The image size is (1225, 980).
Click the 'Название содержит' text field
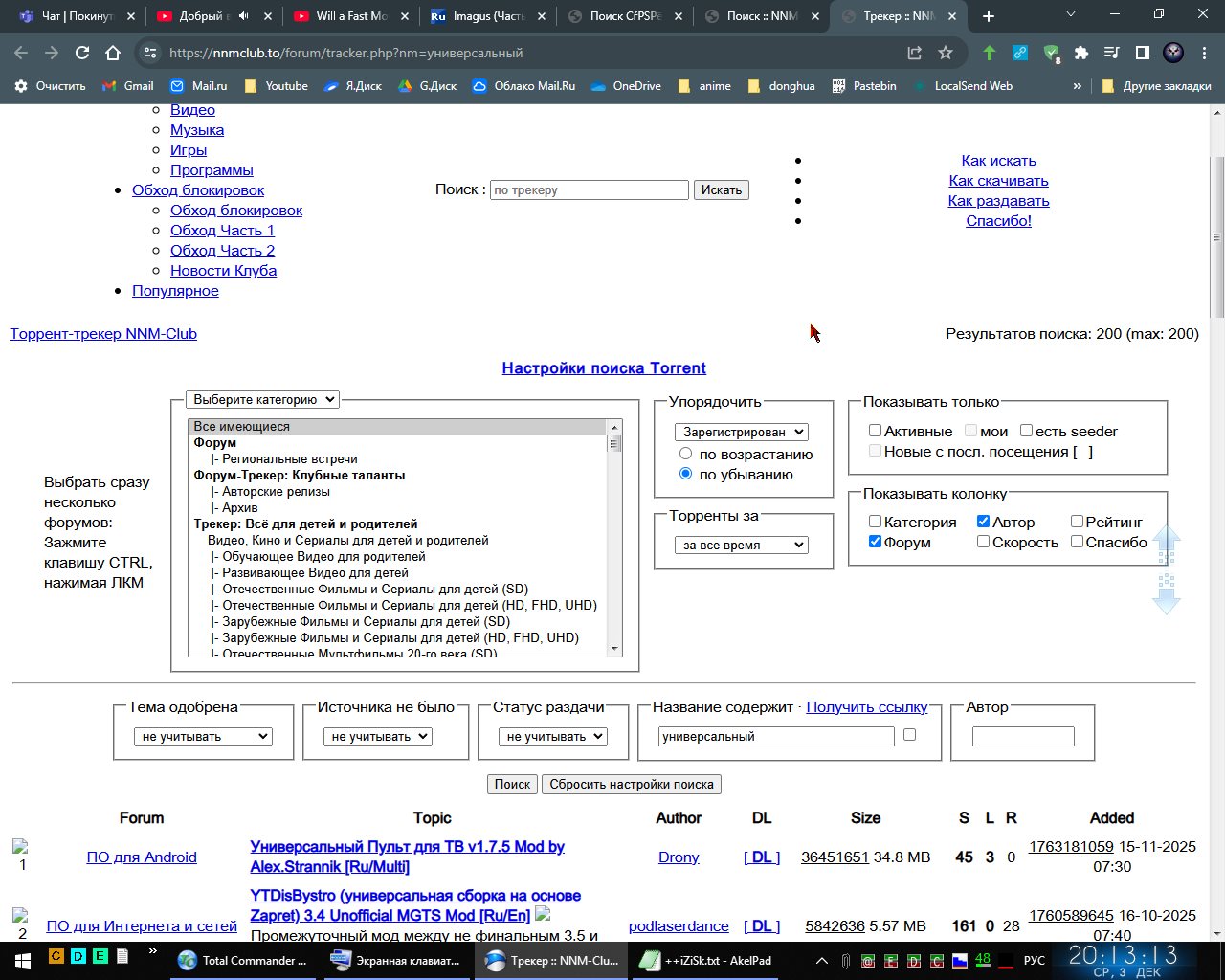click(775, 736)
